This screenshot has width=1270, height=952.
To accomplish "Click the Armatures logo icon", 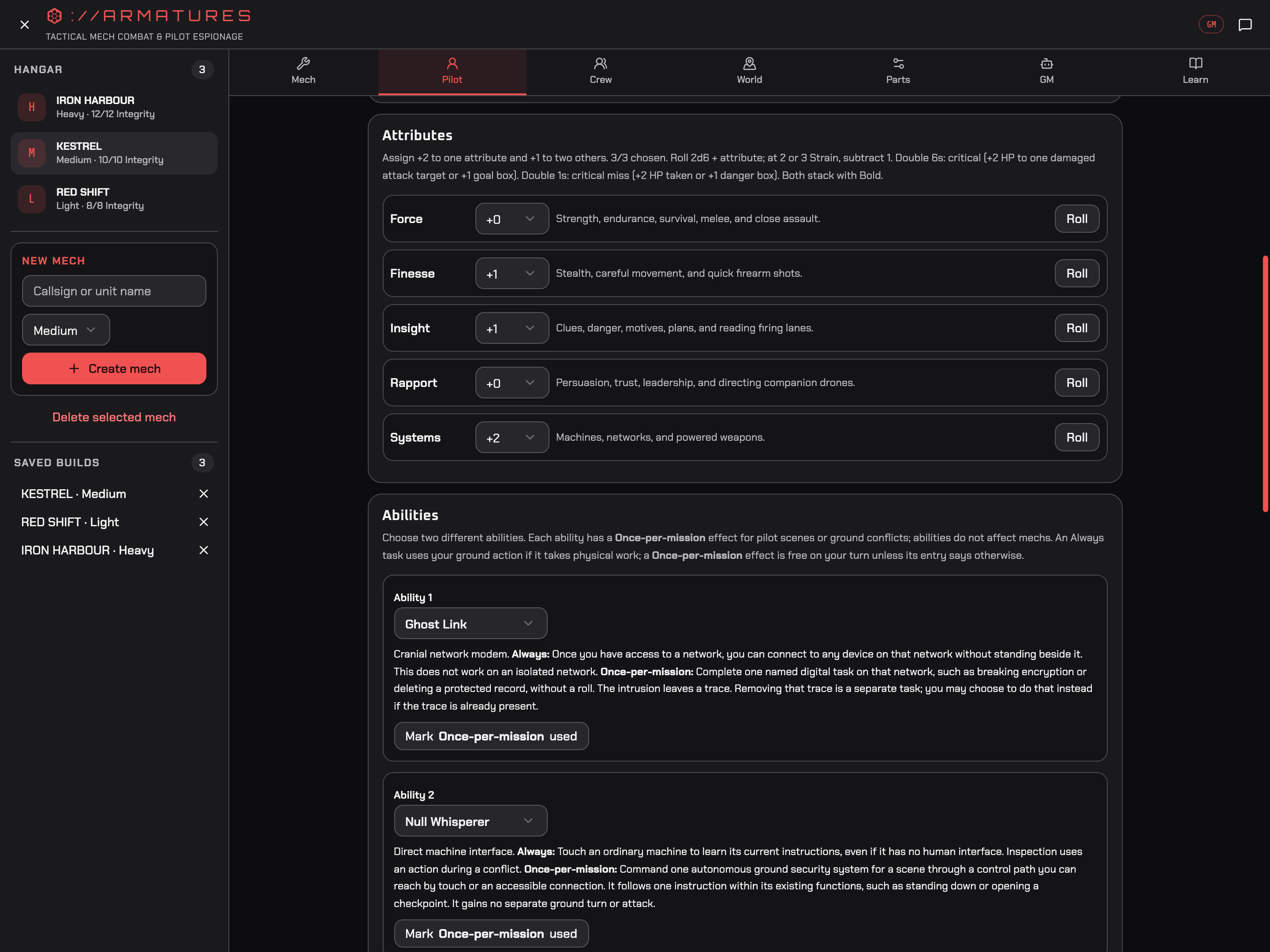I will pyautogui.click(x=55, y=16).
